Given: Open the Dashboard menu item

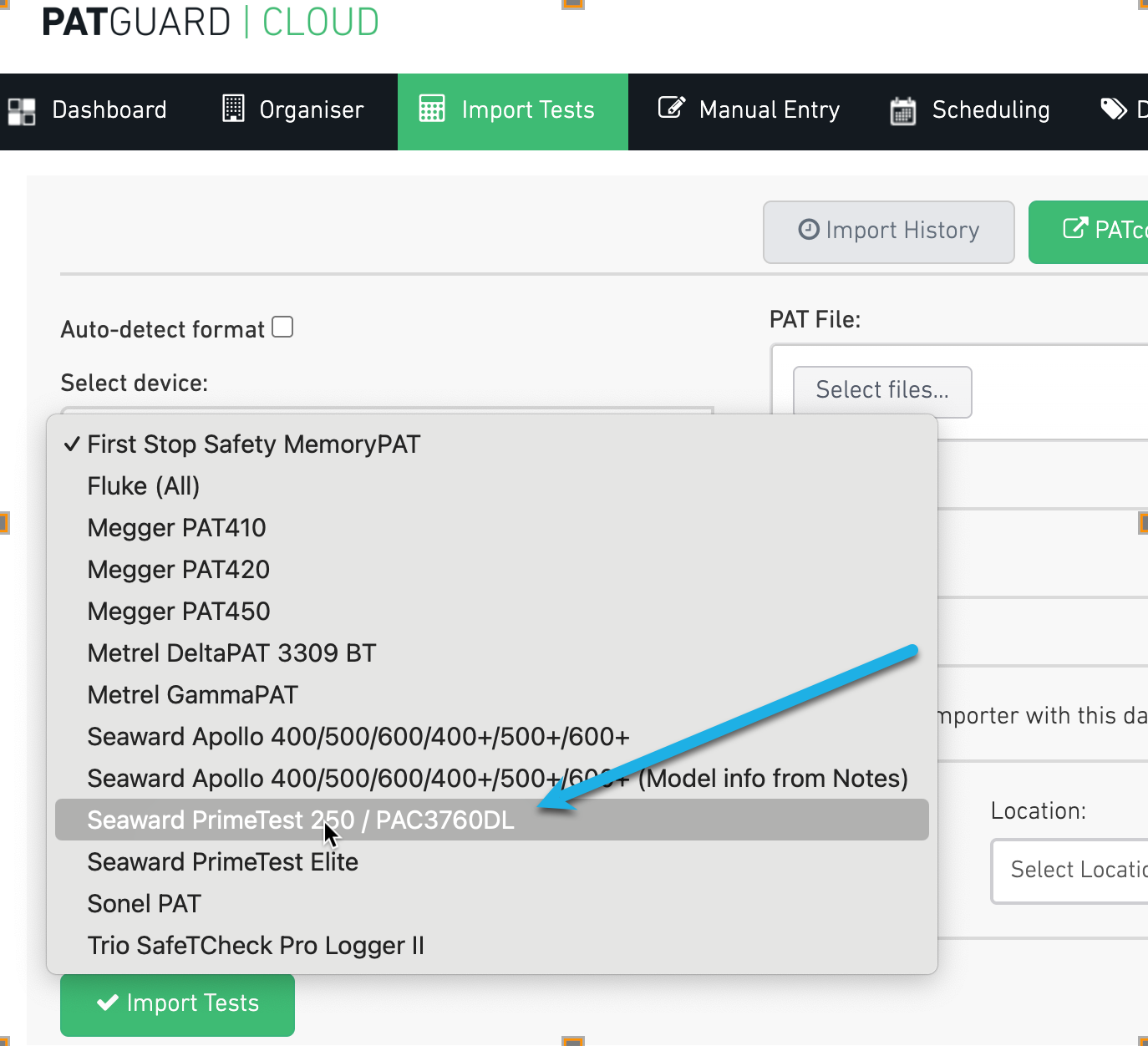Looking at the screenshot, I should pyautogui.click(x=88, y=111).
